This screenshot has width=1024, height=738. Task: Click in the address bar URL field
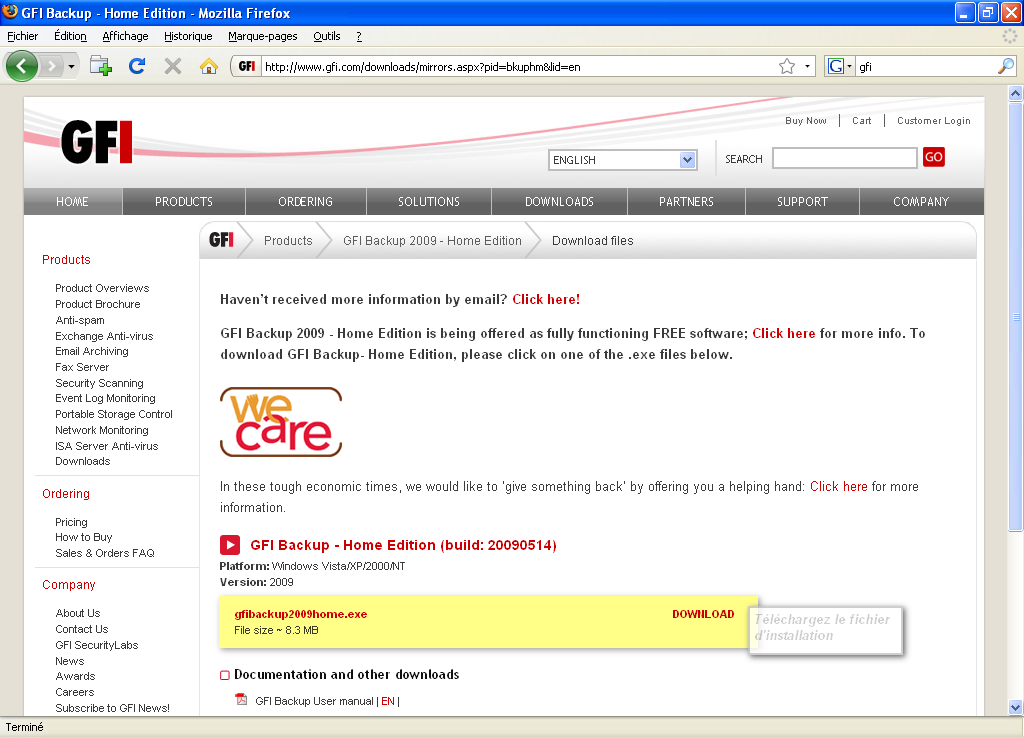(x=519, y=66)
